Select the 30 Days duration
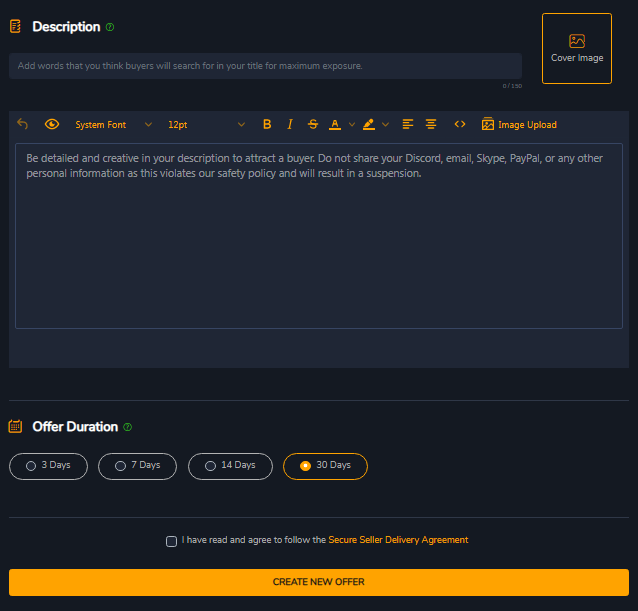The height and width of the screenshot is (611, 638). point(326,466)
